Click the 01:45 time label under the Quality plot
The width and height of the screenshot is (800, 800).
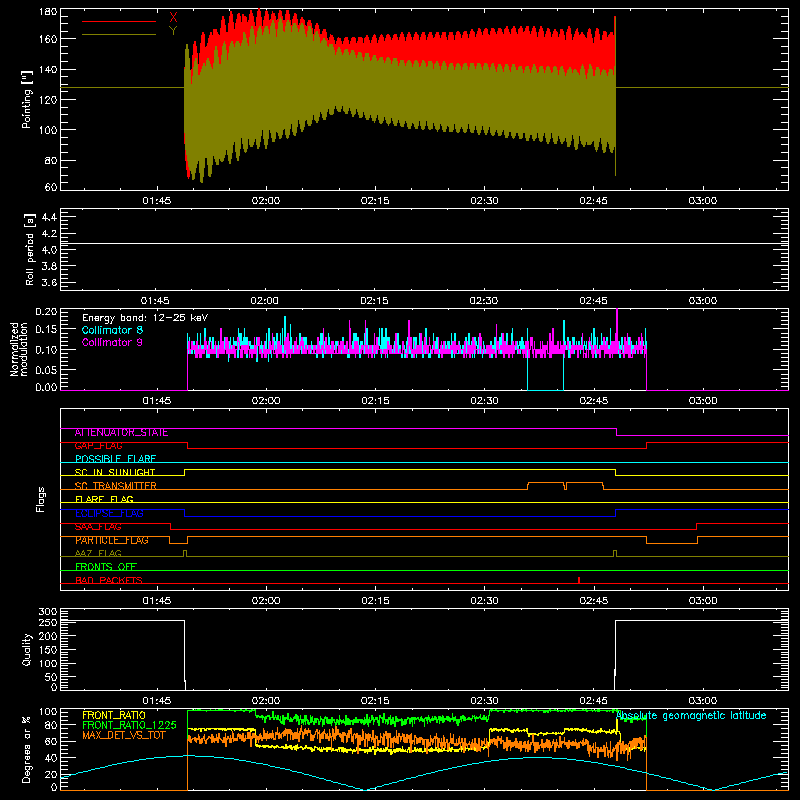click(157, 701)
